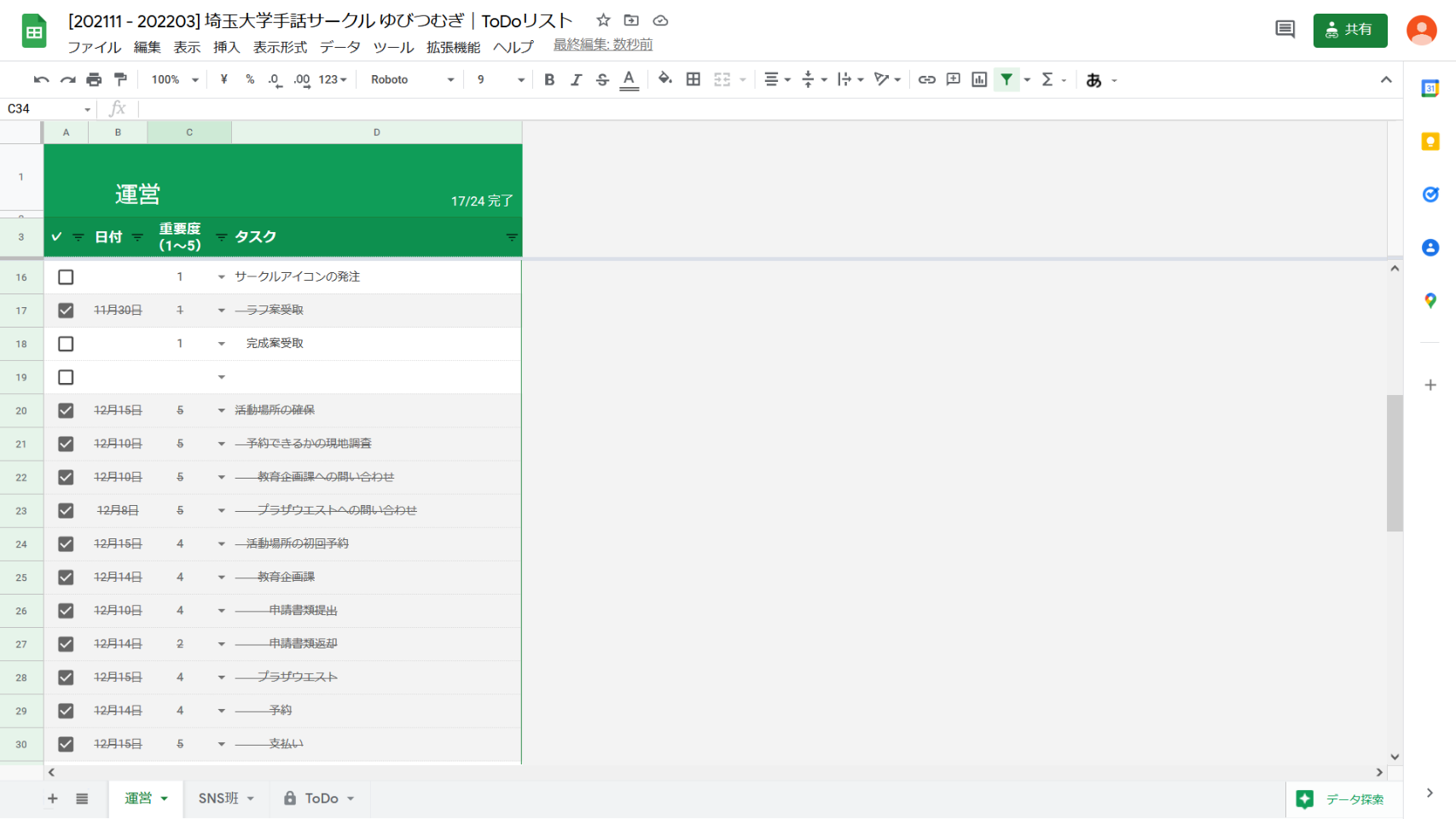This screenshot has width=1456, height=819.
Task: Open the 最終編集: 数秒前 history link
Action: 602,45
